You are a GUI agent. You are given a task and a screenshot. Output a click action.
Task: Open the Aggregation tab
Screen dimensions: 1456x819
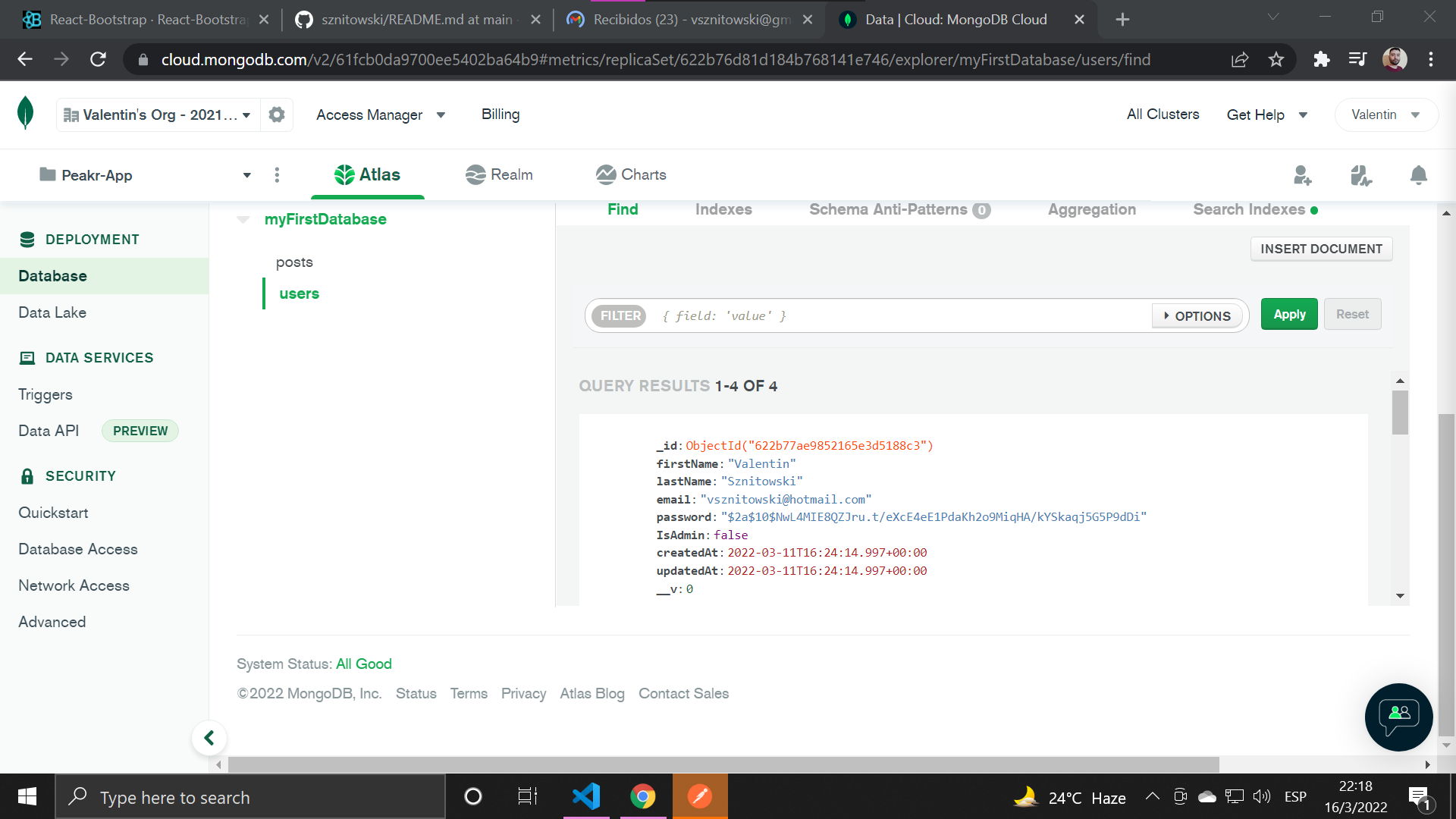click(1091, 209)
